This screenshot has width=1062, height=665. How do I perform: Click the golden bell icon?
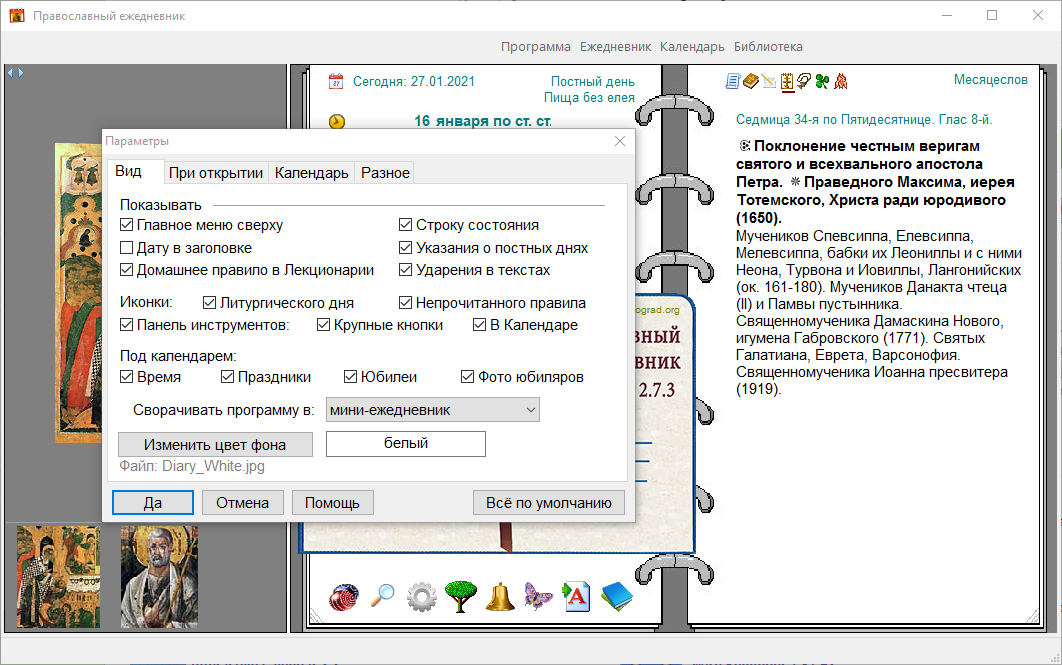tap(500, 597)
